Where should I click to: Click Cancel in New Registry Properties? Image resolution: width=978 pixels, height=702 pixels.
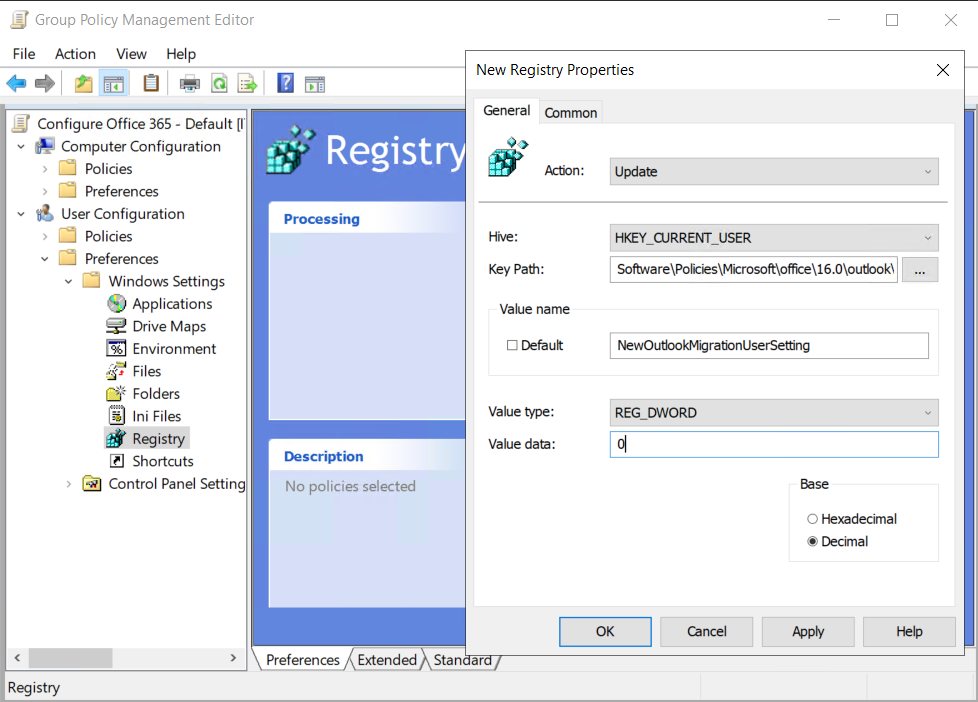pos(707,631)
